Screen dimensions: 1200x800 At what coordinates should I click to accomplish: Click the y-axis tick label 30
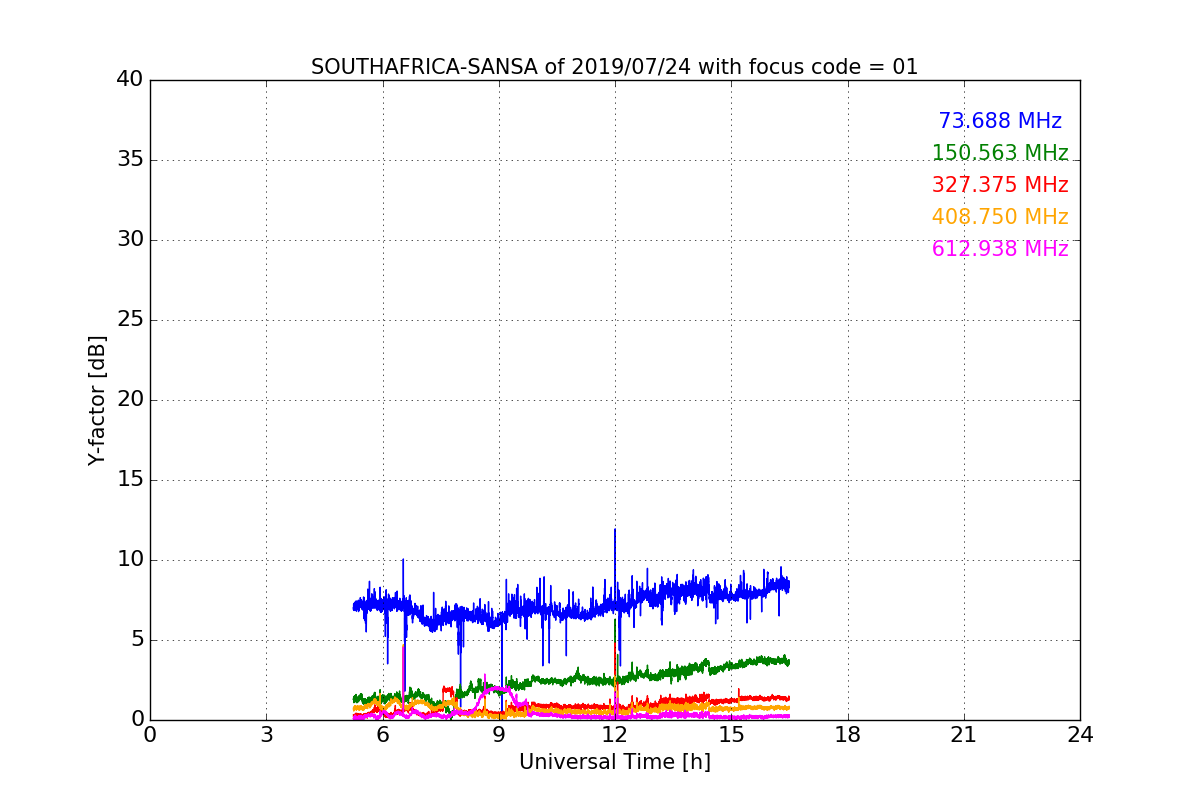130,240
